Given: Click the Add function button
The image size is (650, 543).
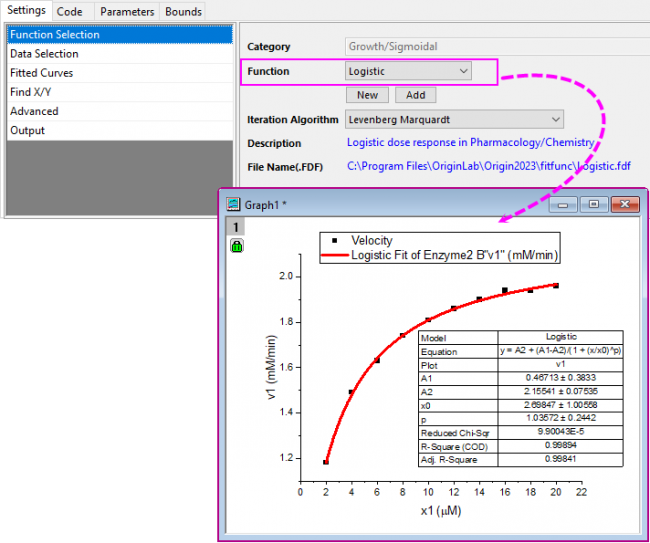Looking at the screenshot, I should [x=415, y=95].
